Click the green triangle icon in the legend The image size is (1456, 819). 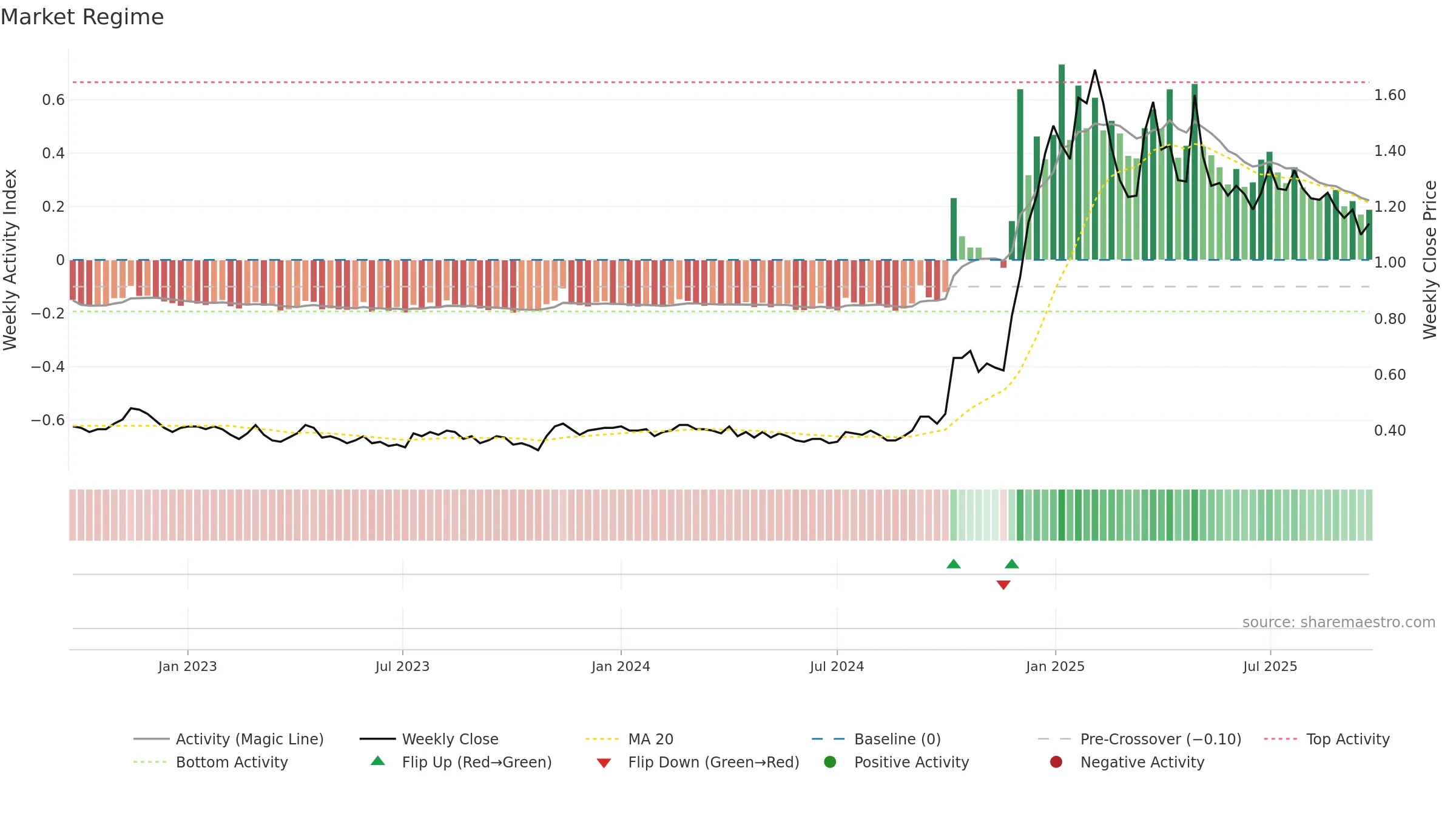[378, 761]
